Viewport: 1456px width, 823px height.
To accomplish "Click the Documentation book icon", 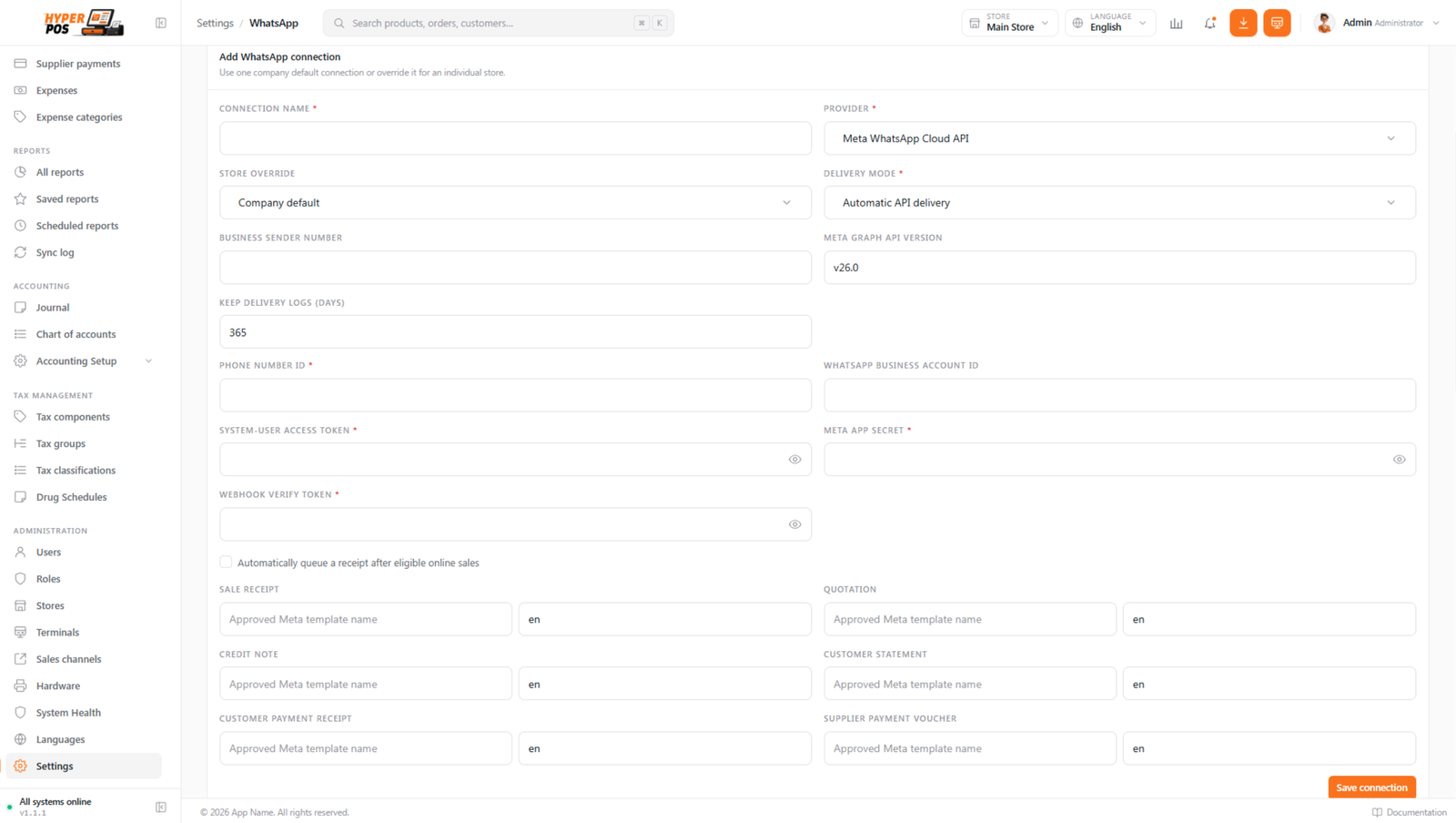I will (x=1377, y=812).
